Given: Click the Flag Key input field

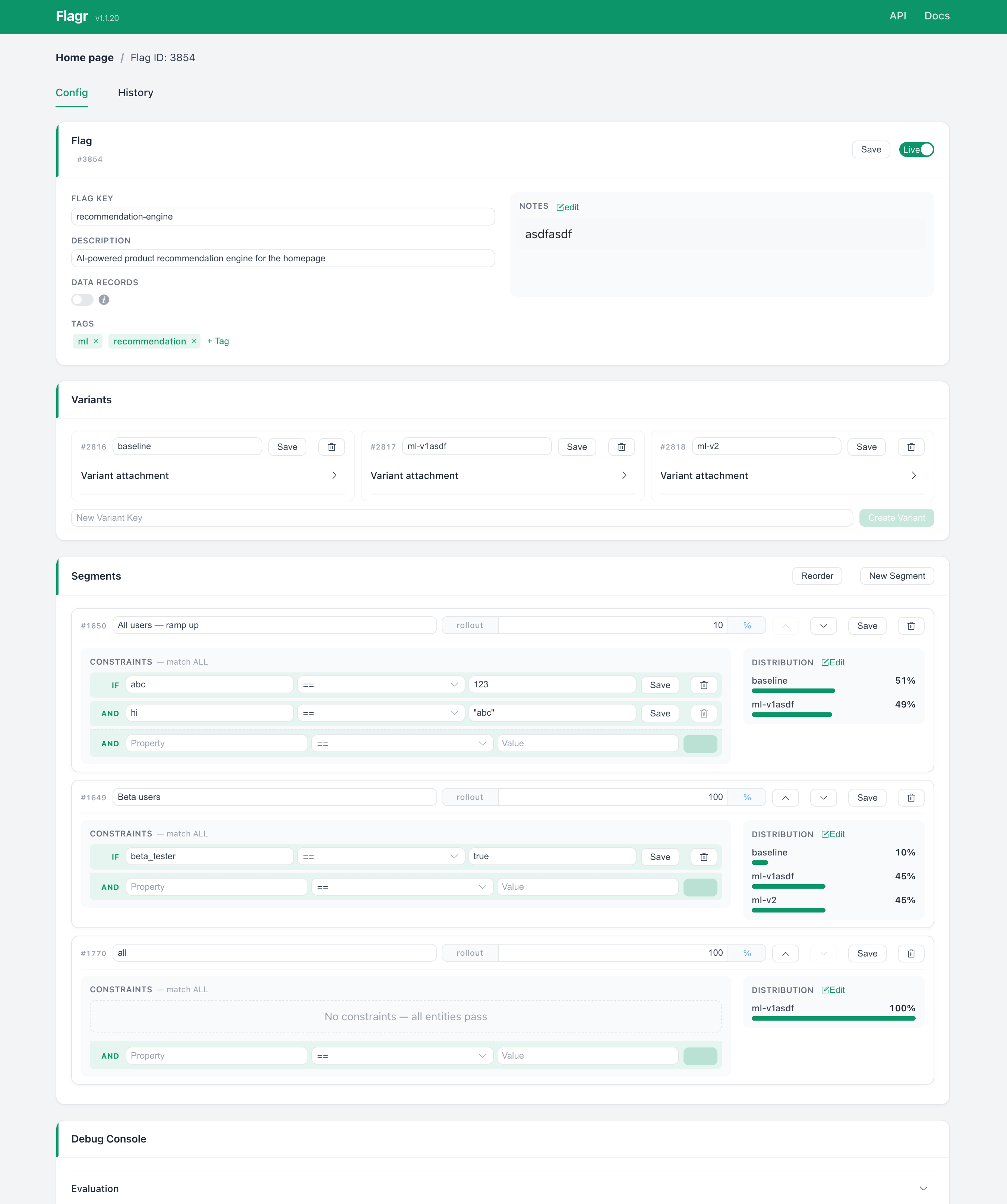Looking at the screenshot, I should [283, 217].
